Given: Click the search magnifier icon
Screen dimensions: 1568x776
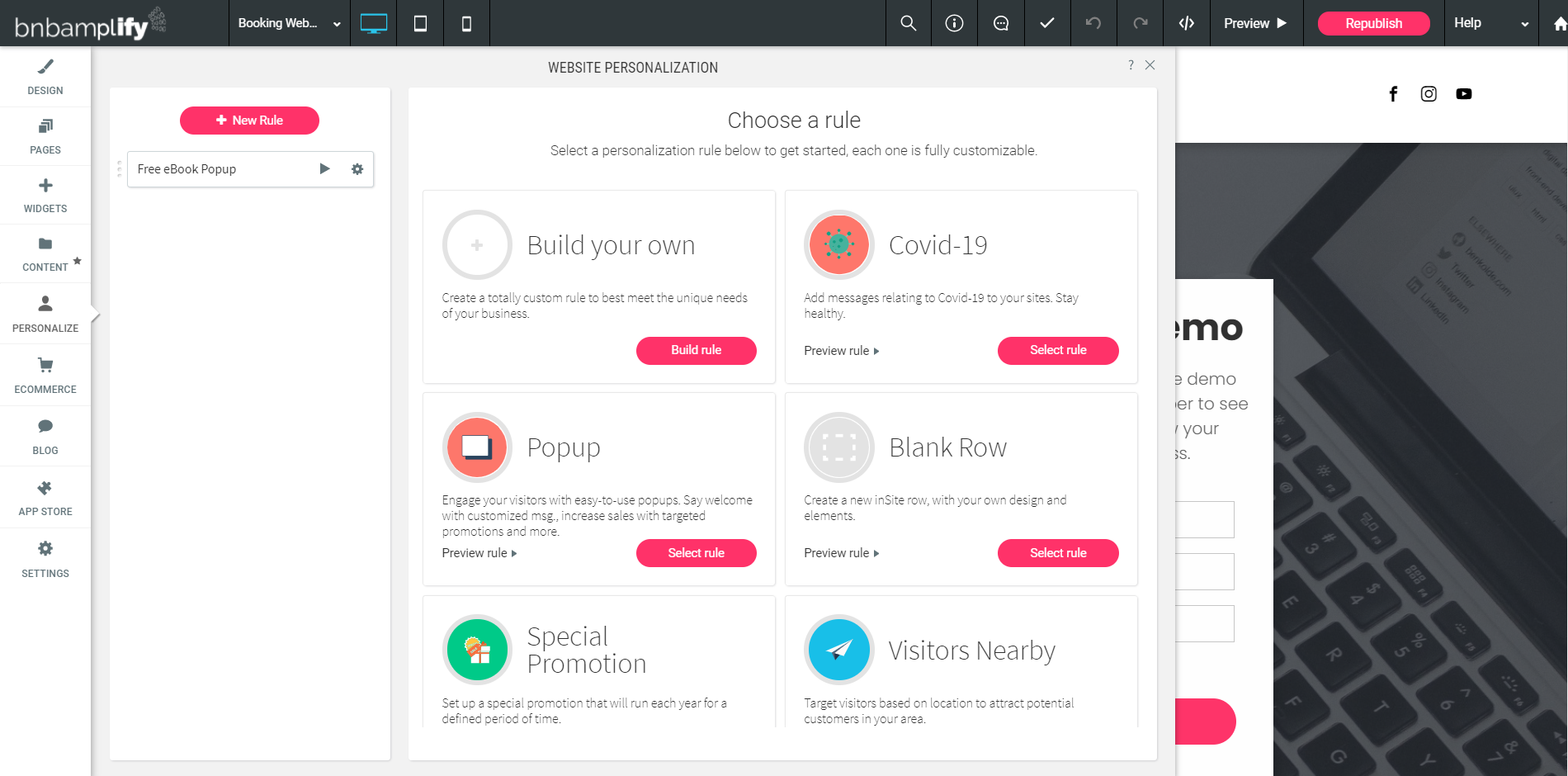Looking at the screenshot, I should [909, 23].
